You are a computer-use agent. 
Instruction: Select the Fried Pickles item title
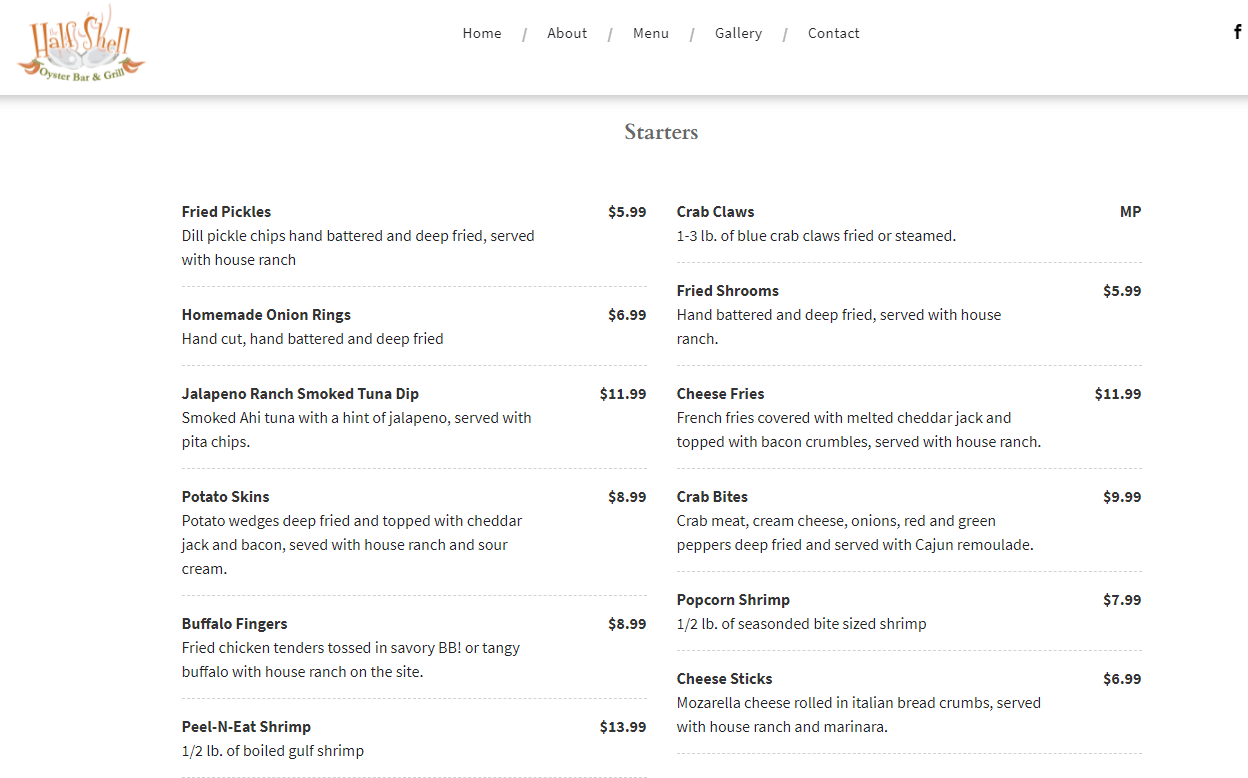click(226, 212)
